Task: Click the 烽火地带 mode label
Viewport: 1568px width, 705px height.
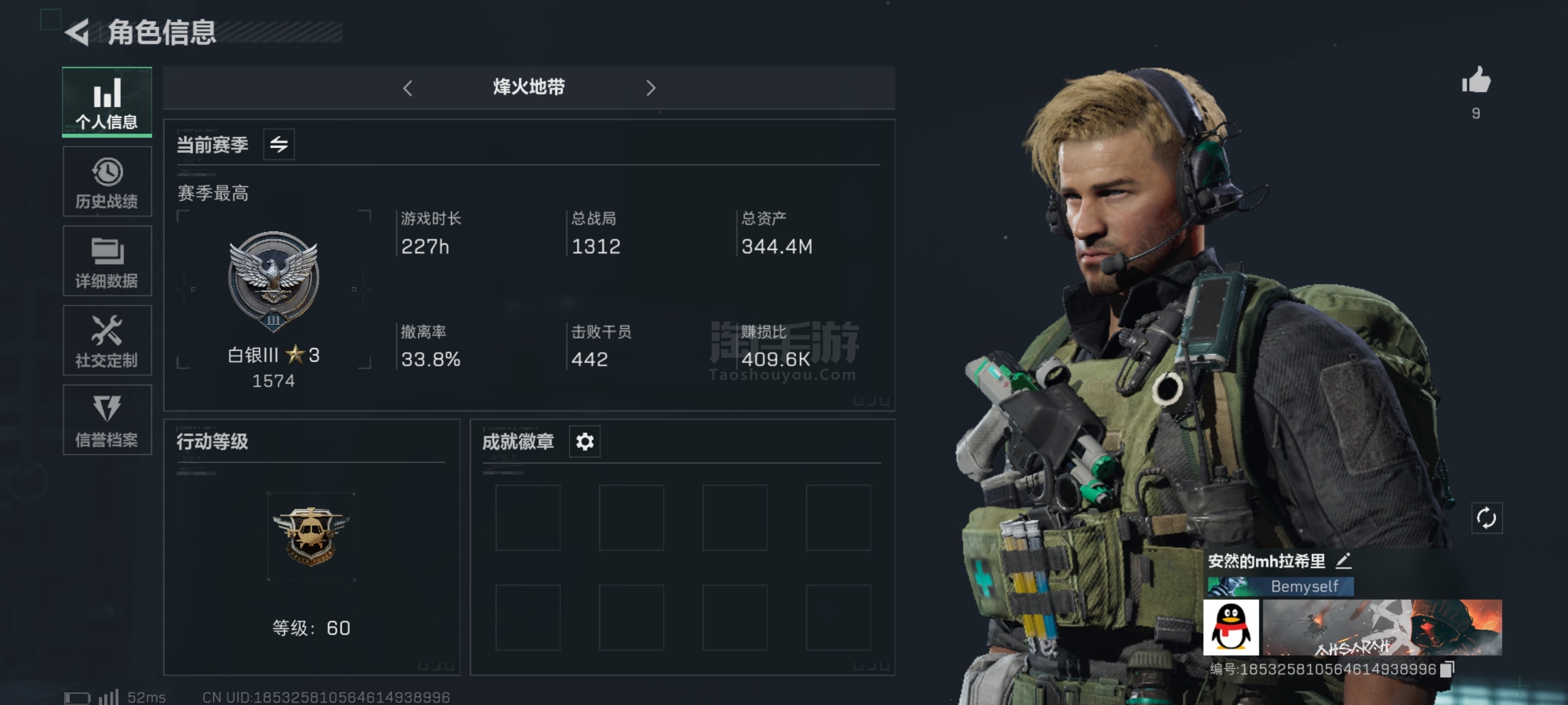Action: [528, 87]
